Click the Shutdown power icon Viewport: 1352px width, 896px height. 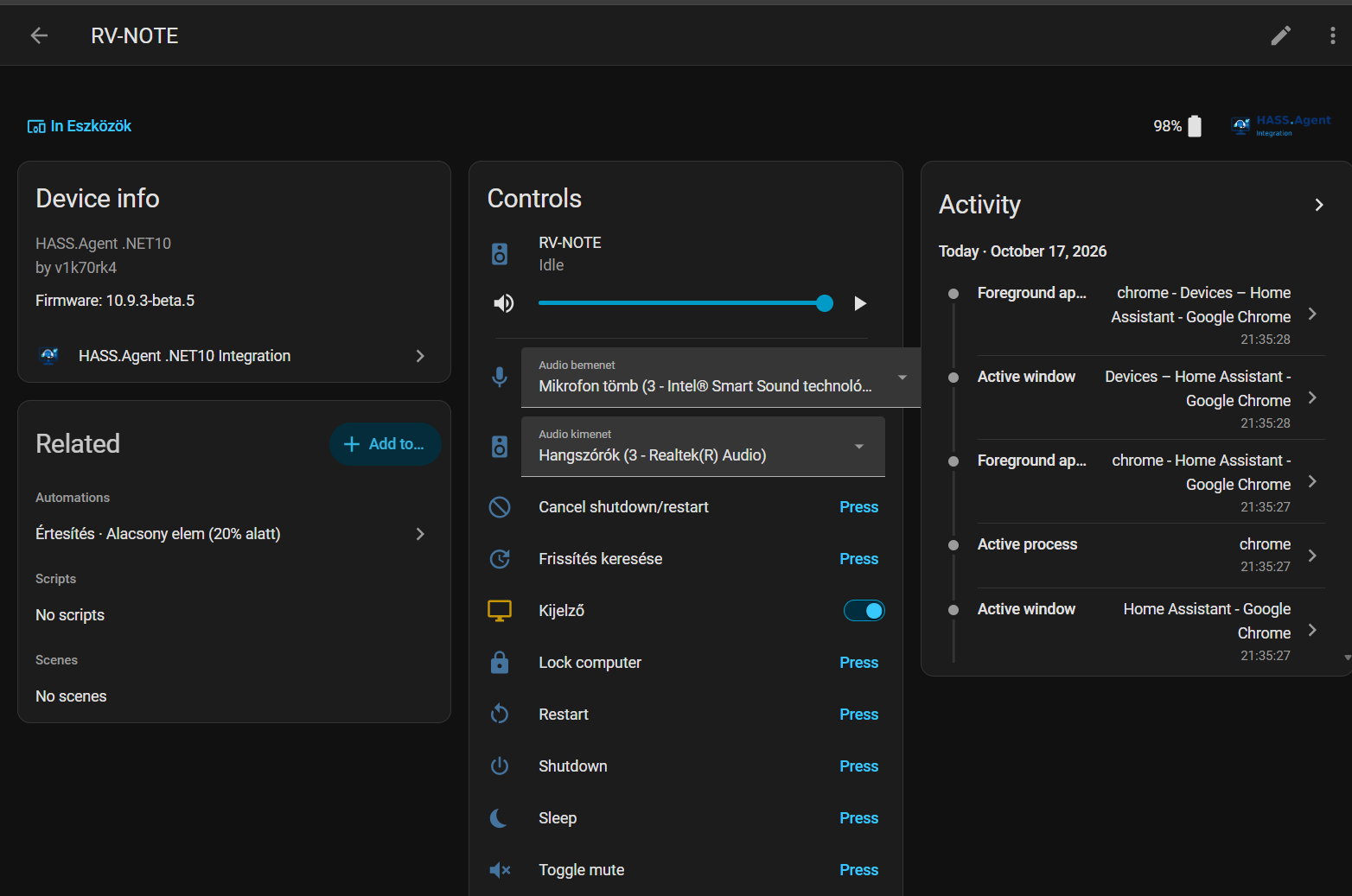pyautogui.click(x=500, y=766)
